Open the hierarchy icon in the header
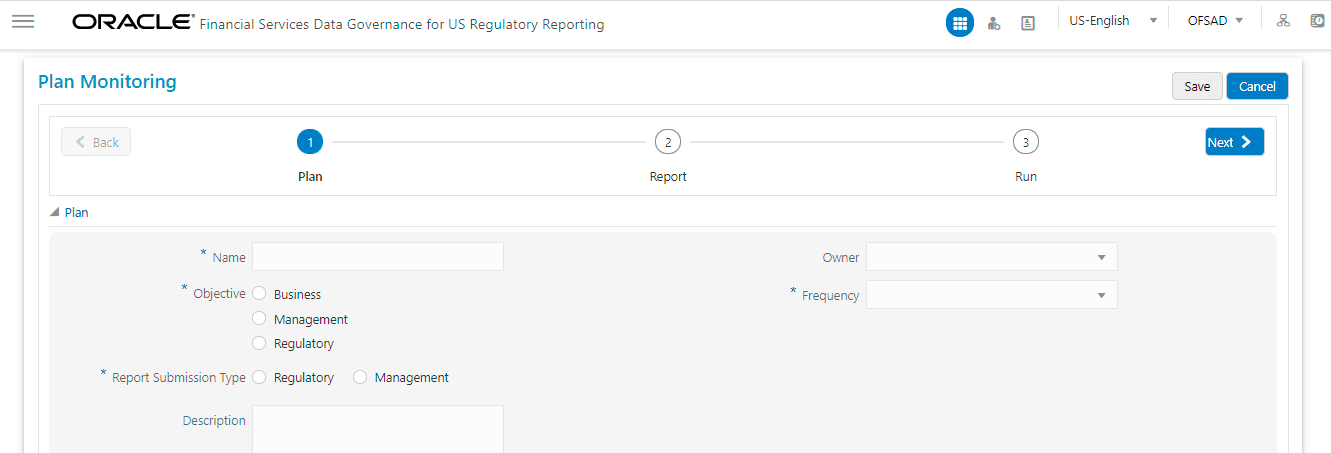Image resolution: width=1331 pixels, height=453 pixels. pyautogui.click(x=1284, y=21)
